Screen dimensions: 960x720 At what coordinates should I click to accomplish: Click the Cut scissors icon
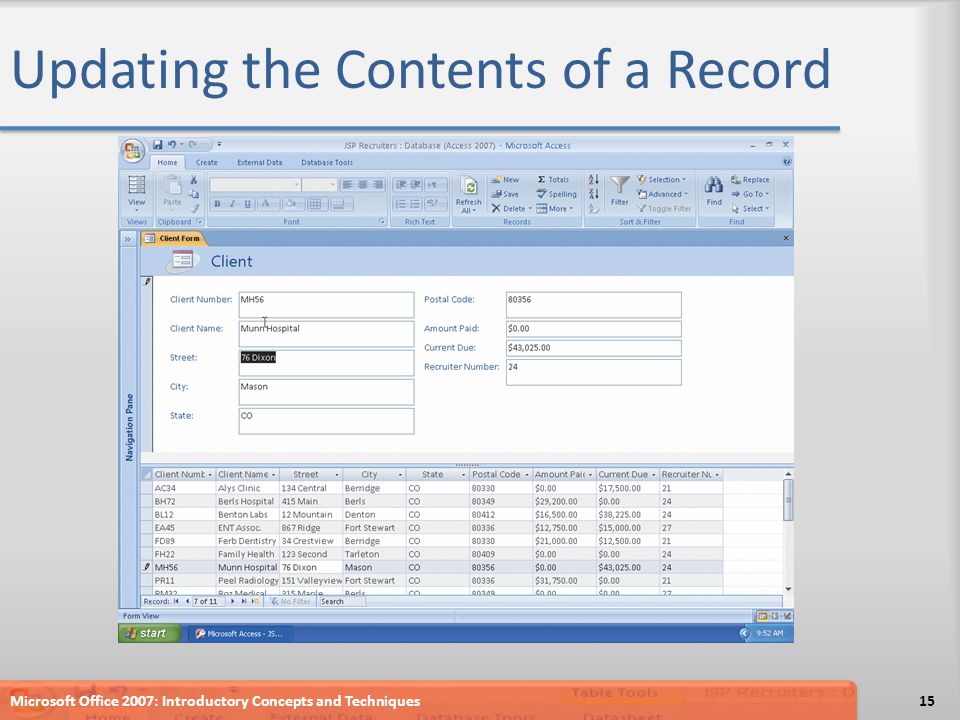[193, 180]
